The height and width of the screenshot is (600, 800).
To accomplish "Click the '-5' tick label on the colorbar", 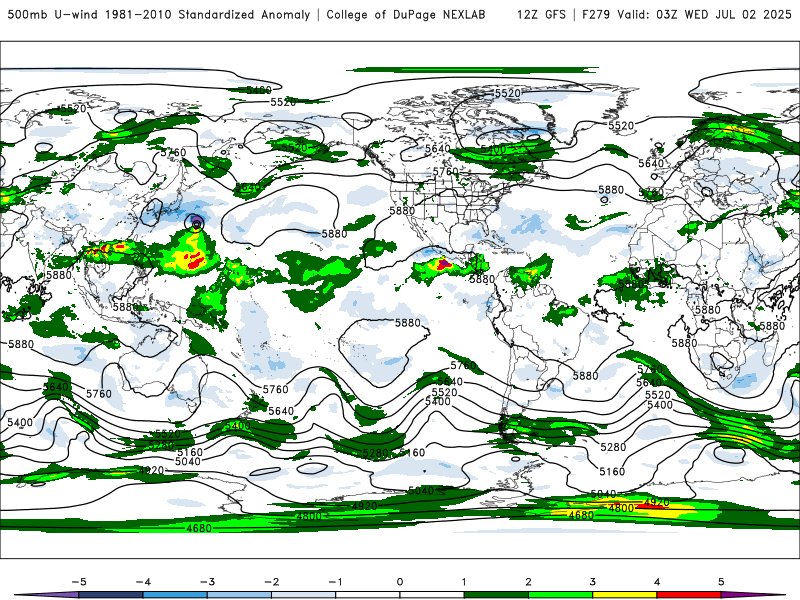I will [x=79, y=582].
